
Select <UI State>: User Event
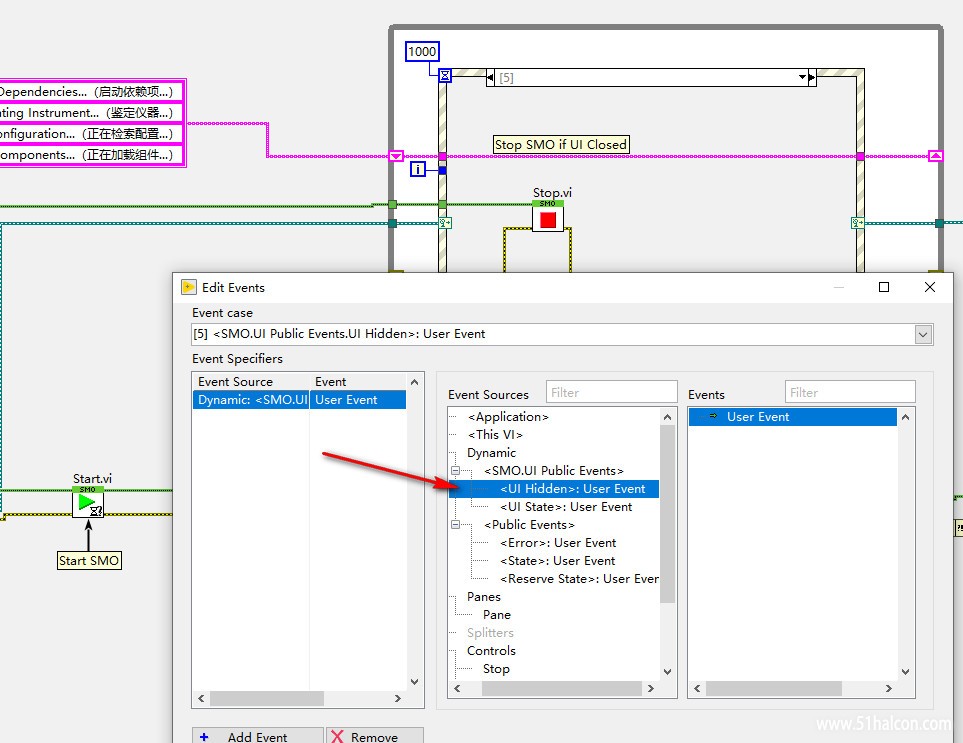point(566,507)
